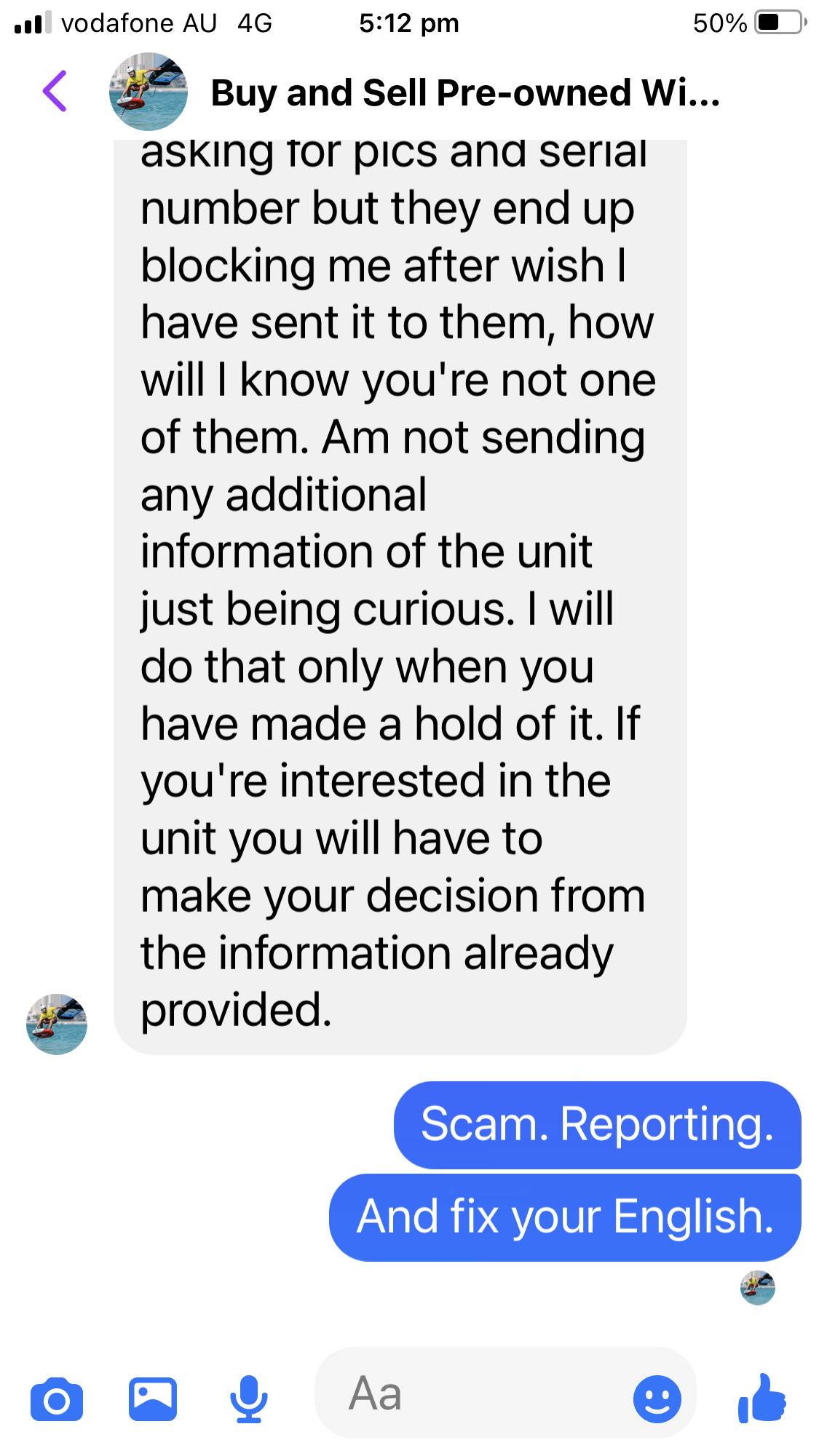819x1456 pixels.
Task: Tap the 'Aa' message input field
Action: tap(505, 1393)
